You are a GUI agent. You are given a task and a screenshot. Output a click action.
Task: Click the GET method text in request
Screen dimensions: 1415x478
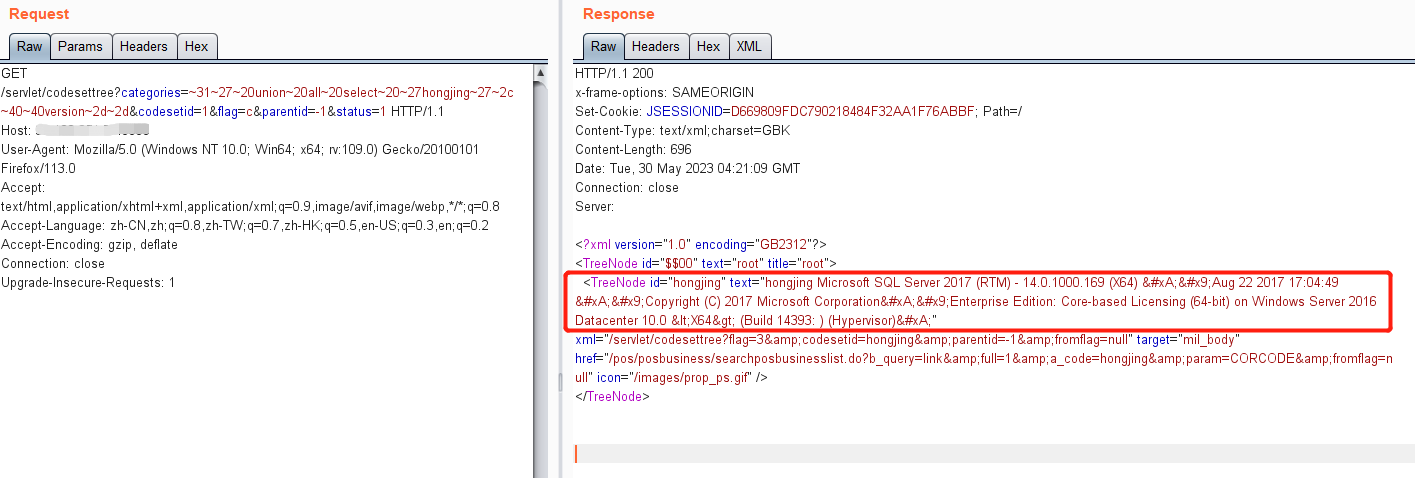[x=14, y=74]
